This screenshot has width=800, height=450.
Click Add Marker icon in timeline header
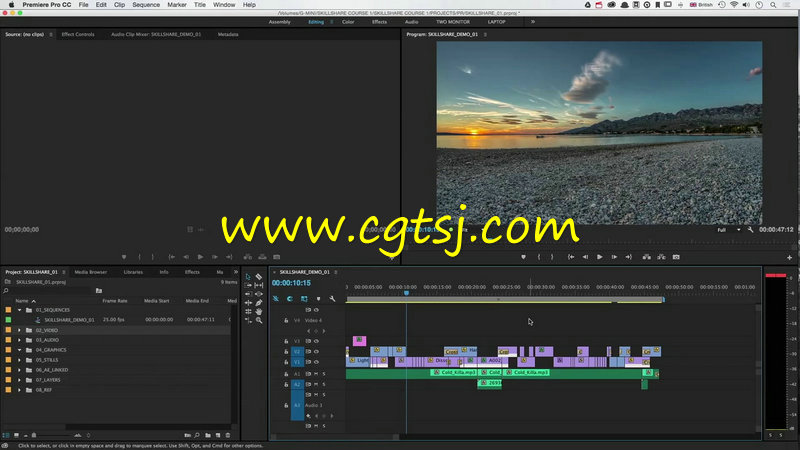[318, 298]
